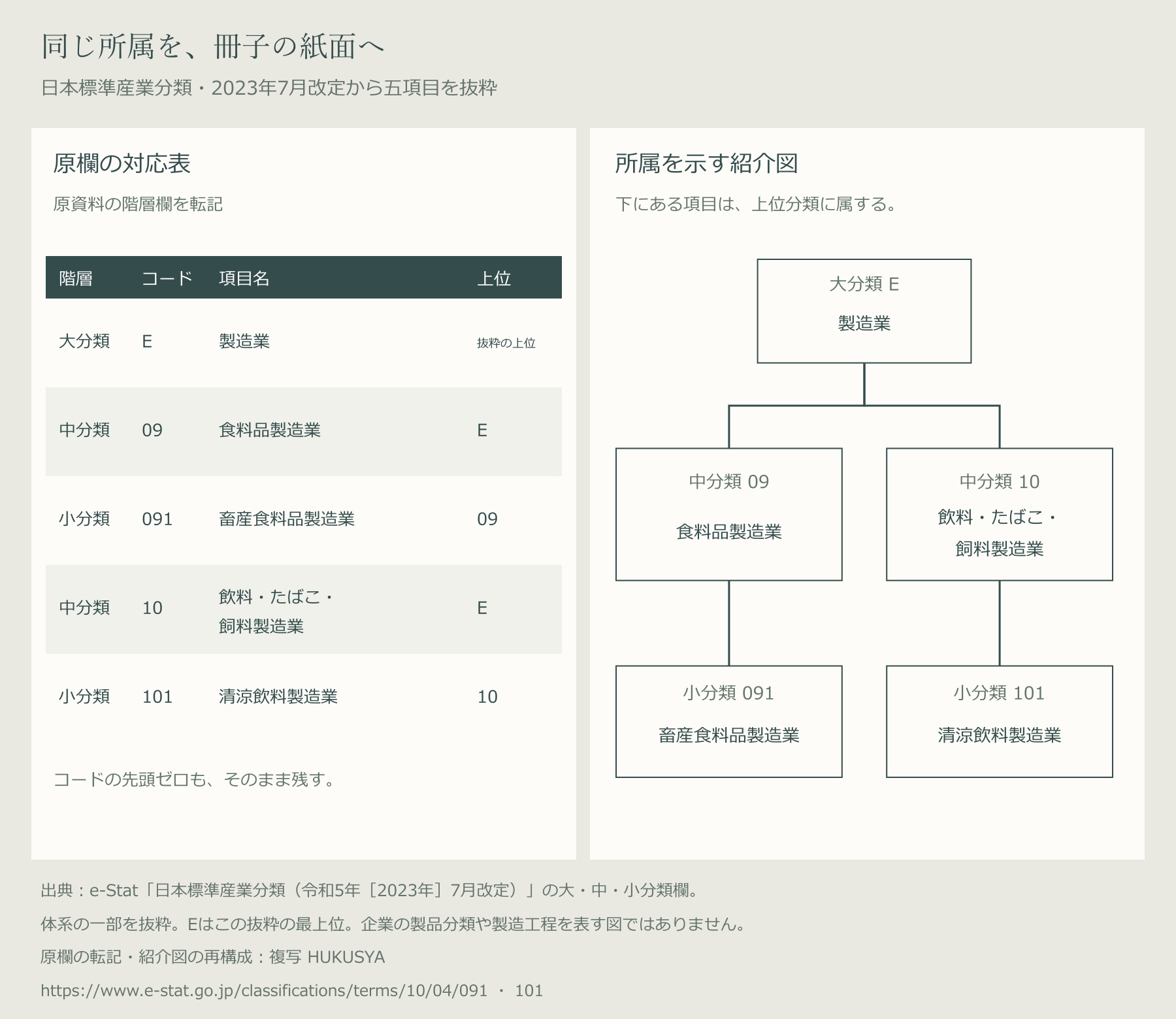1176x1019 pixels.
Task: Click the subtitle mentioning 2023年7月改定
Action: pos(269,88)
